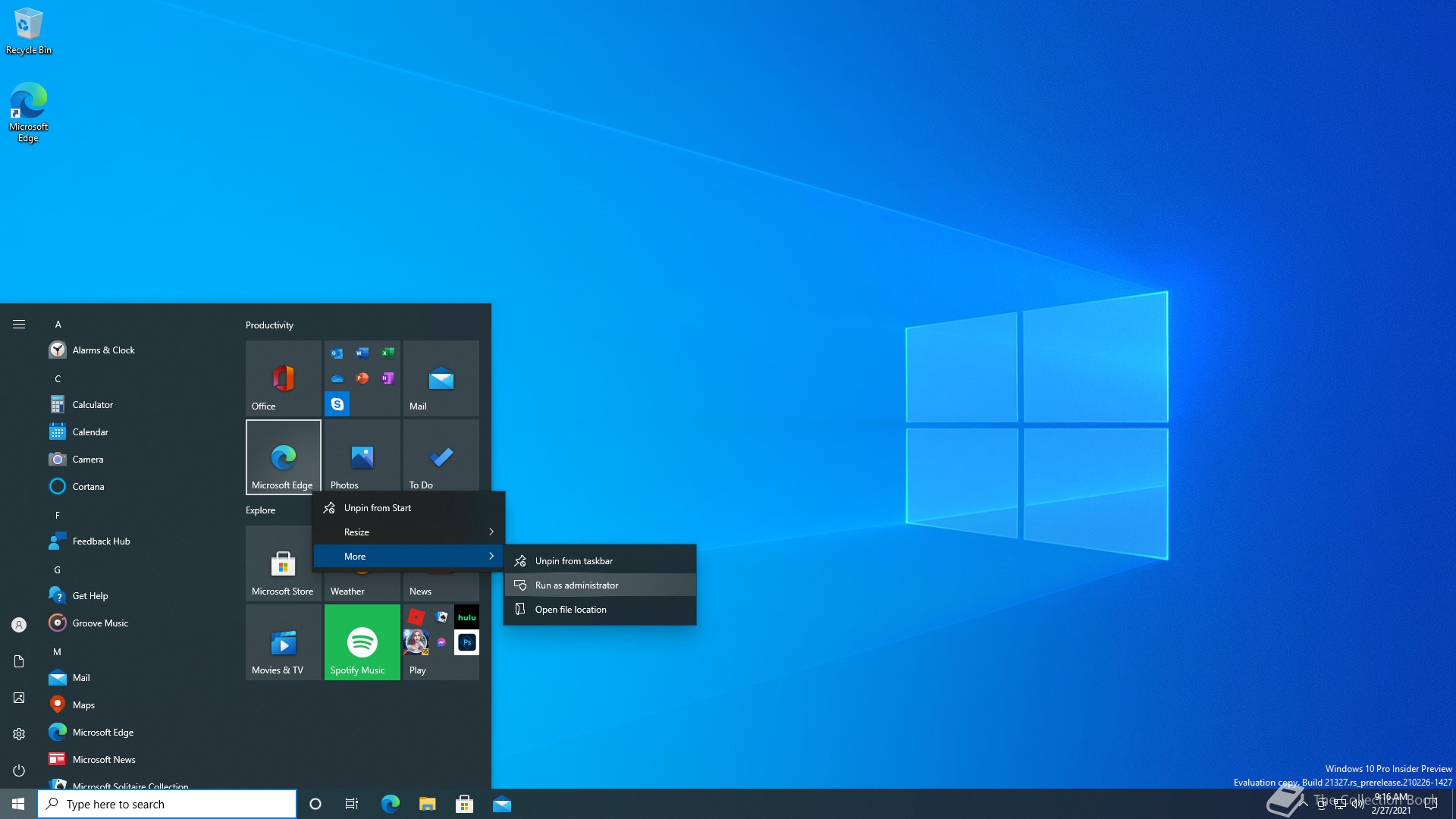Click the user account icon in Start sidebar

19,624
